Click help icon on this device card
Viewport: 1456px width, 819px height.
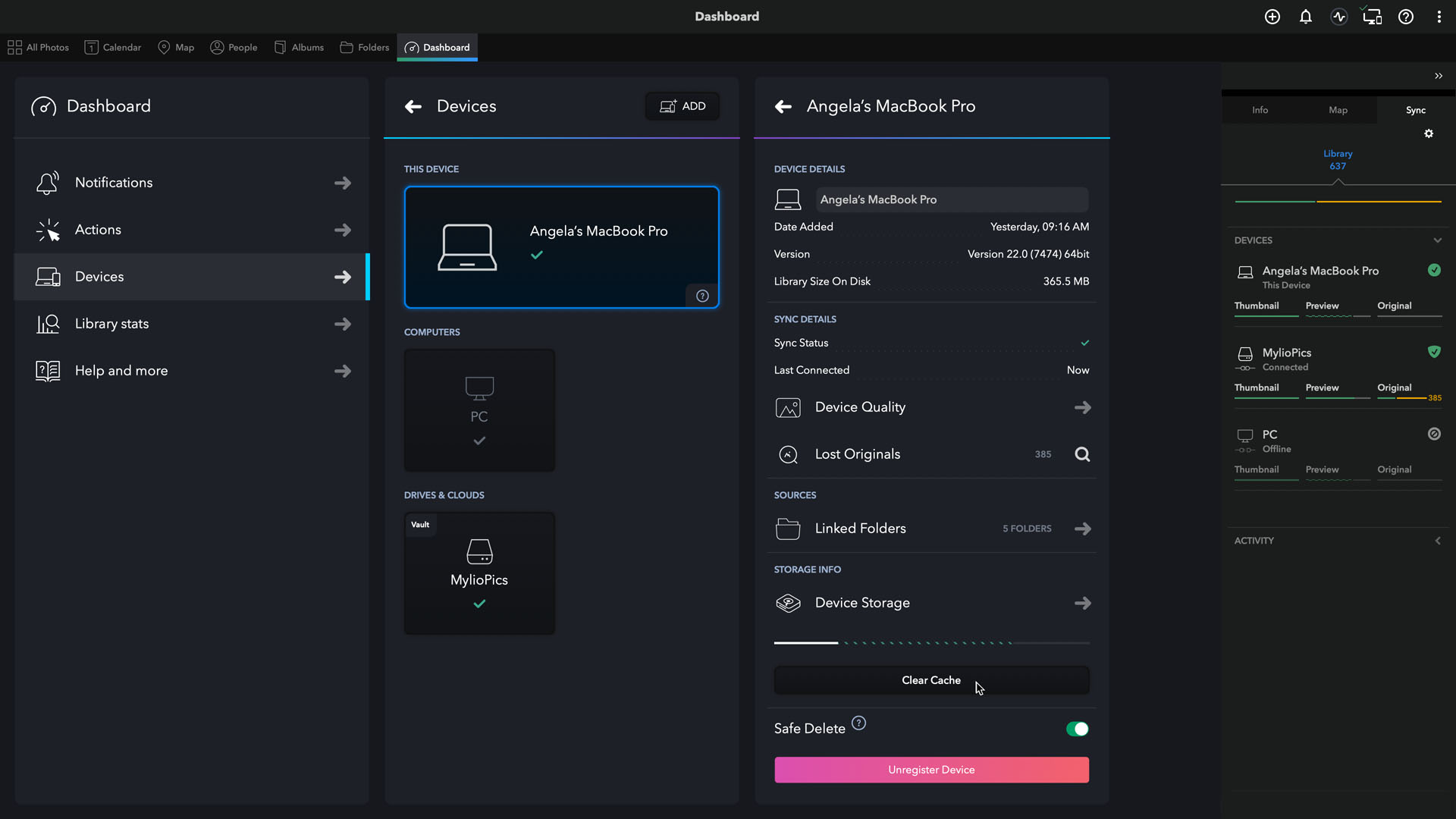point(702,296)
